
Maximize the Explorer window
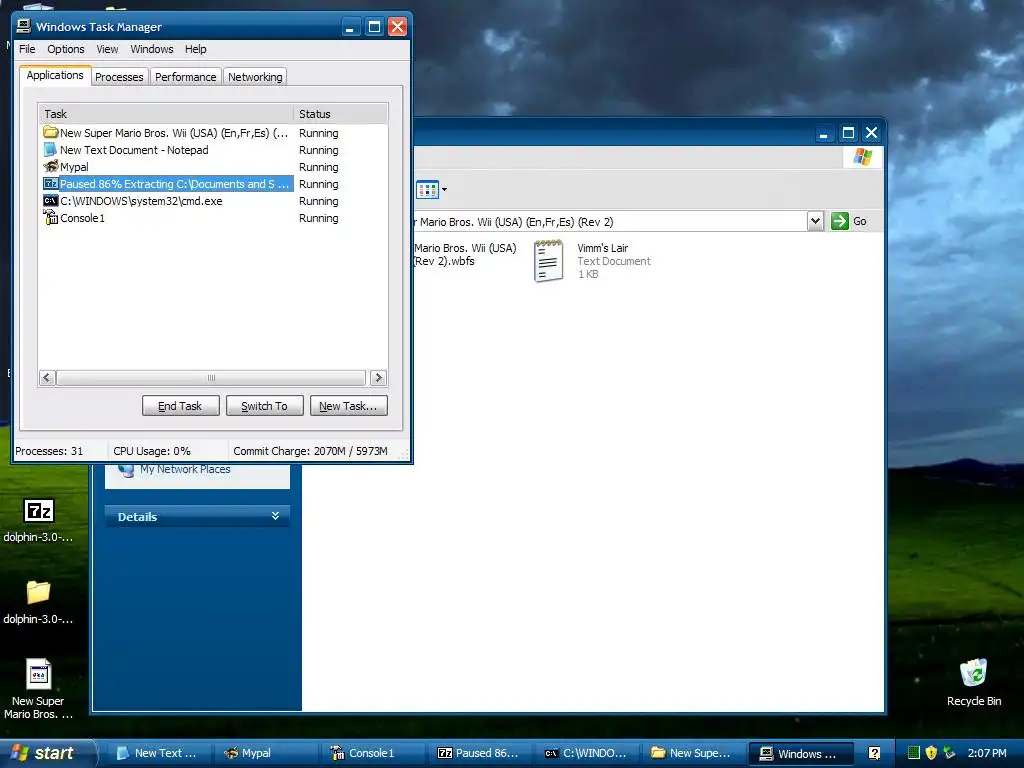[x=848, y=133]
